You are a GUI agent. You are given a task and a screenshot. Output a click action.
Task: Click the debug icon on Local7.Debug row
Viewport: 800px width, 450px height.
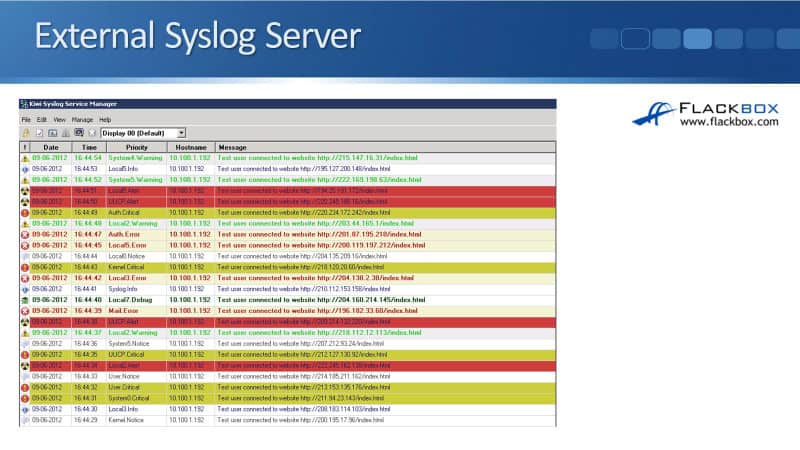pos(25,300)
